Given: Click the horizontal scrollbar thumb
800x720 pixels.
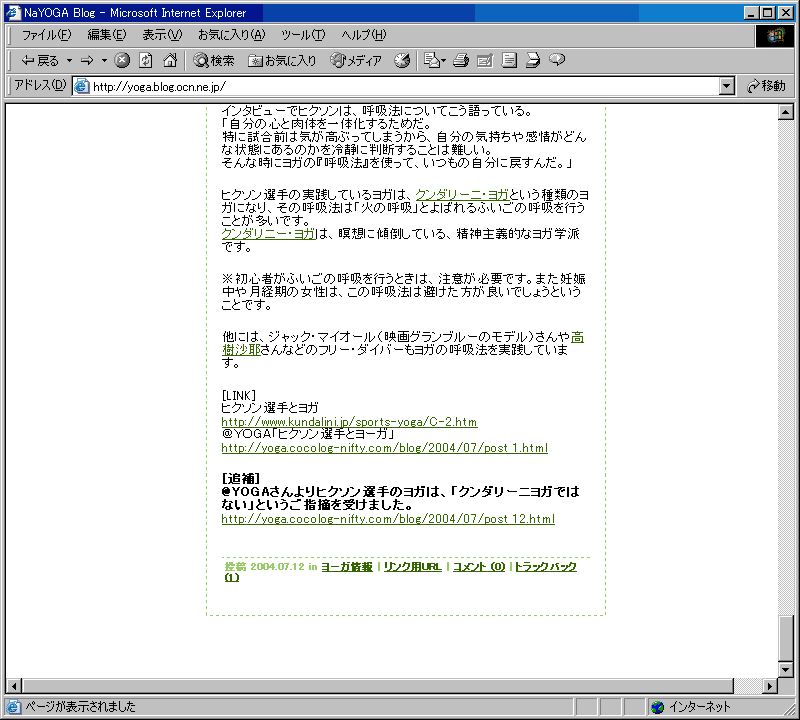Looking at the screenshot, I should point(378,686).
